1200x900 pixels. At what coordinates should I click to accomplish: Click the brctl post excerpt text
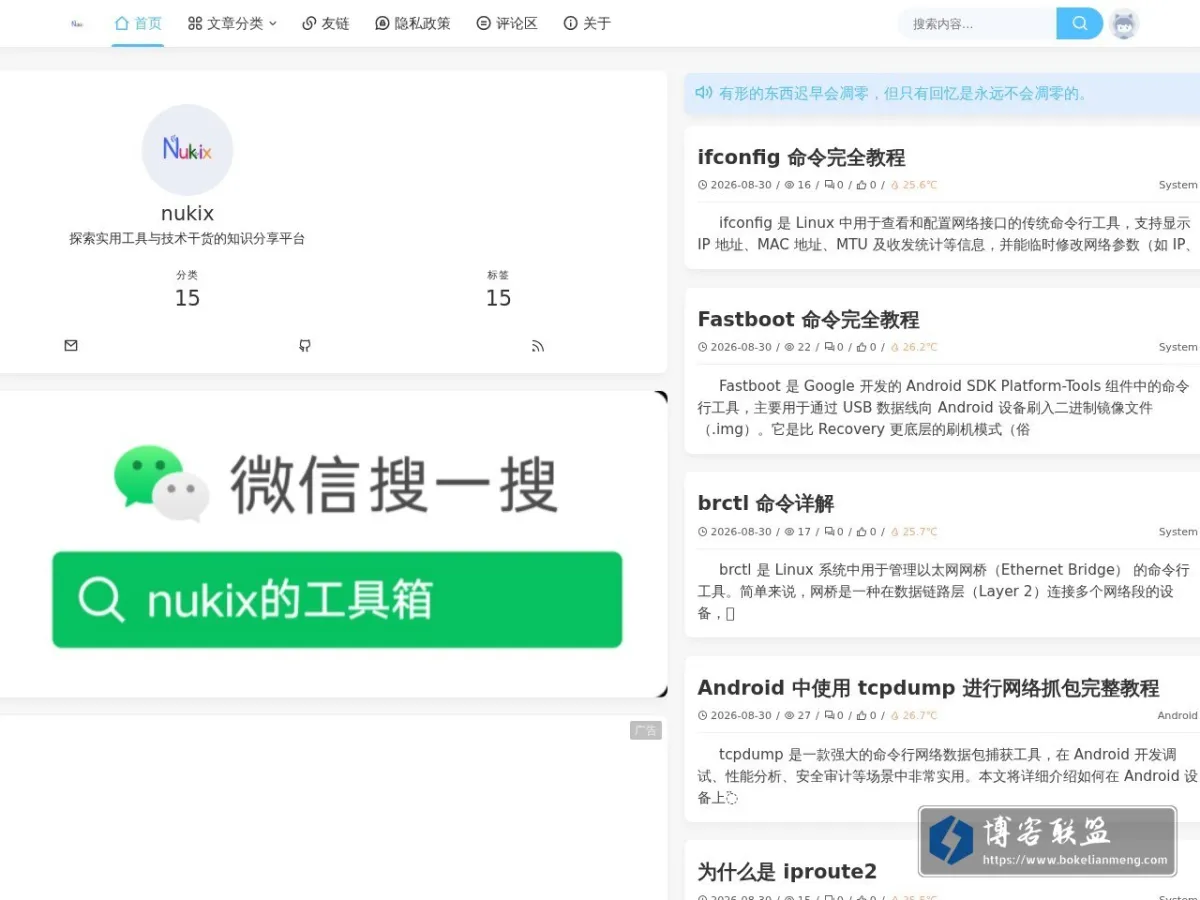tap(945, 591)
